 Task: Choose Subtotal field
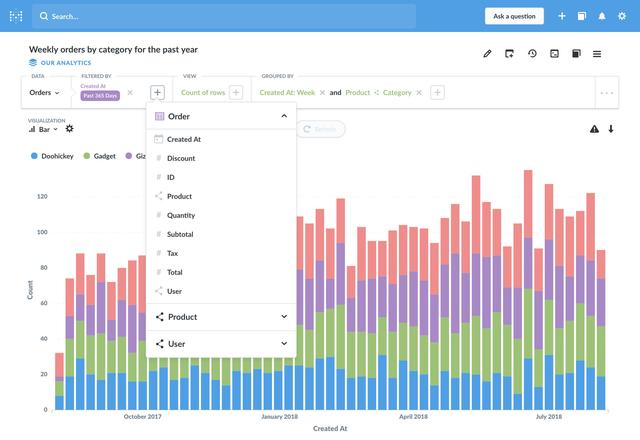point(221,234)
